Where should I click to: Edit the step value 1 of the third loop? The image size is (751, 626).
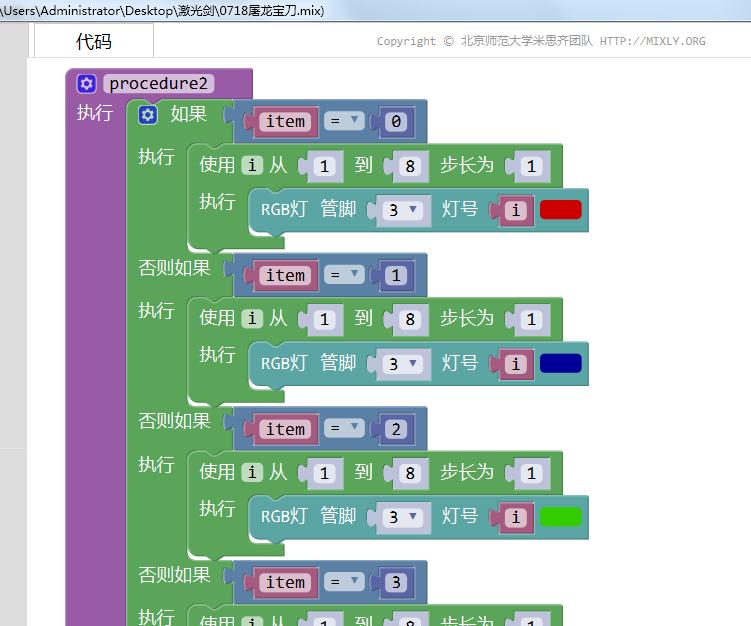532,473
